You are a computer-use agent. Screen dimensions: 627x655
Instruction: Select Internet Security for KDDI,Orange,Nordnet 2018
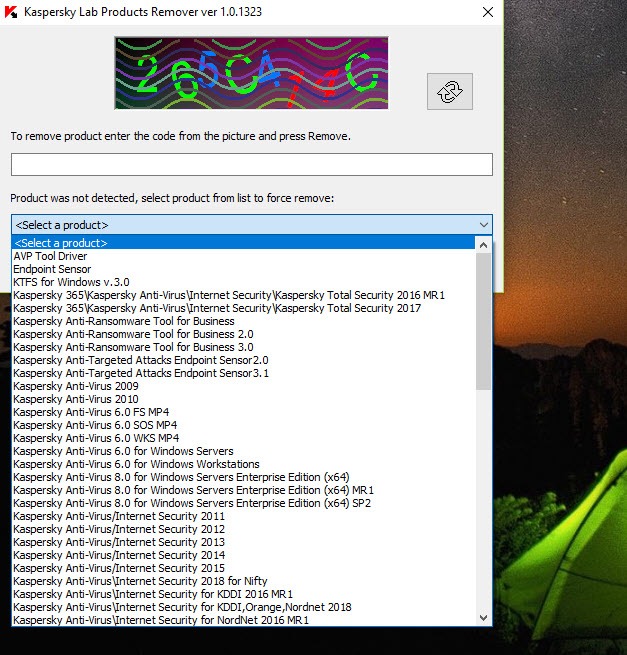click(244, 607)
